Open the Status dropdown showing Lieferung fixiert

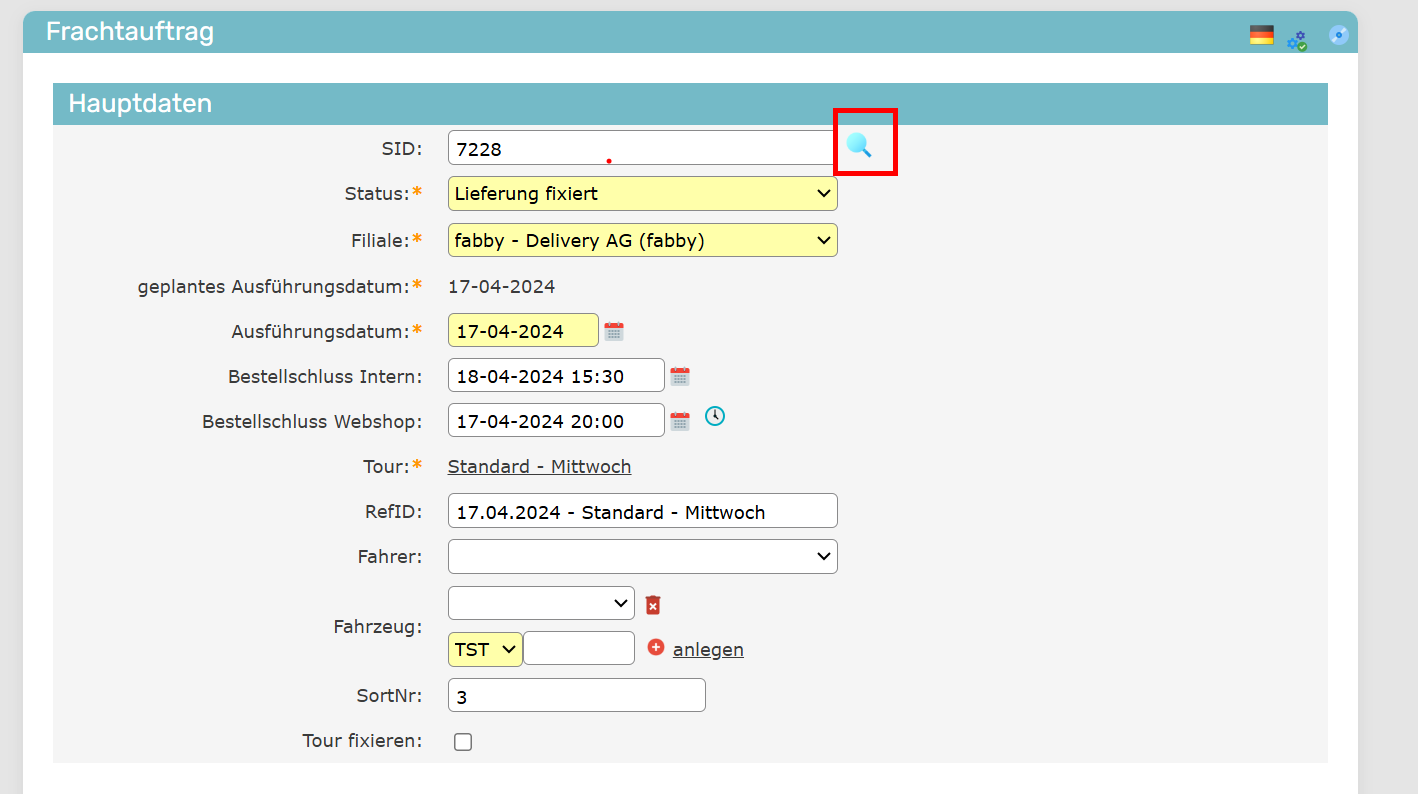[642, 194]
